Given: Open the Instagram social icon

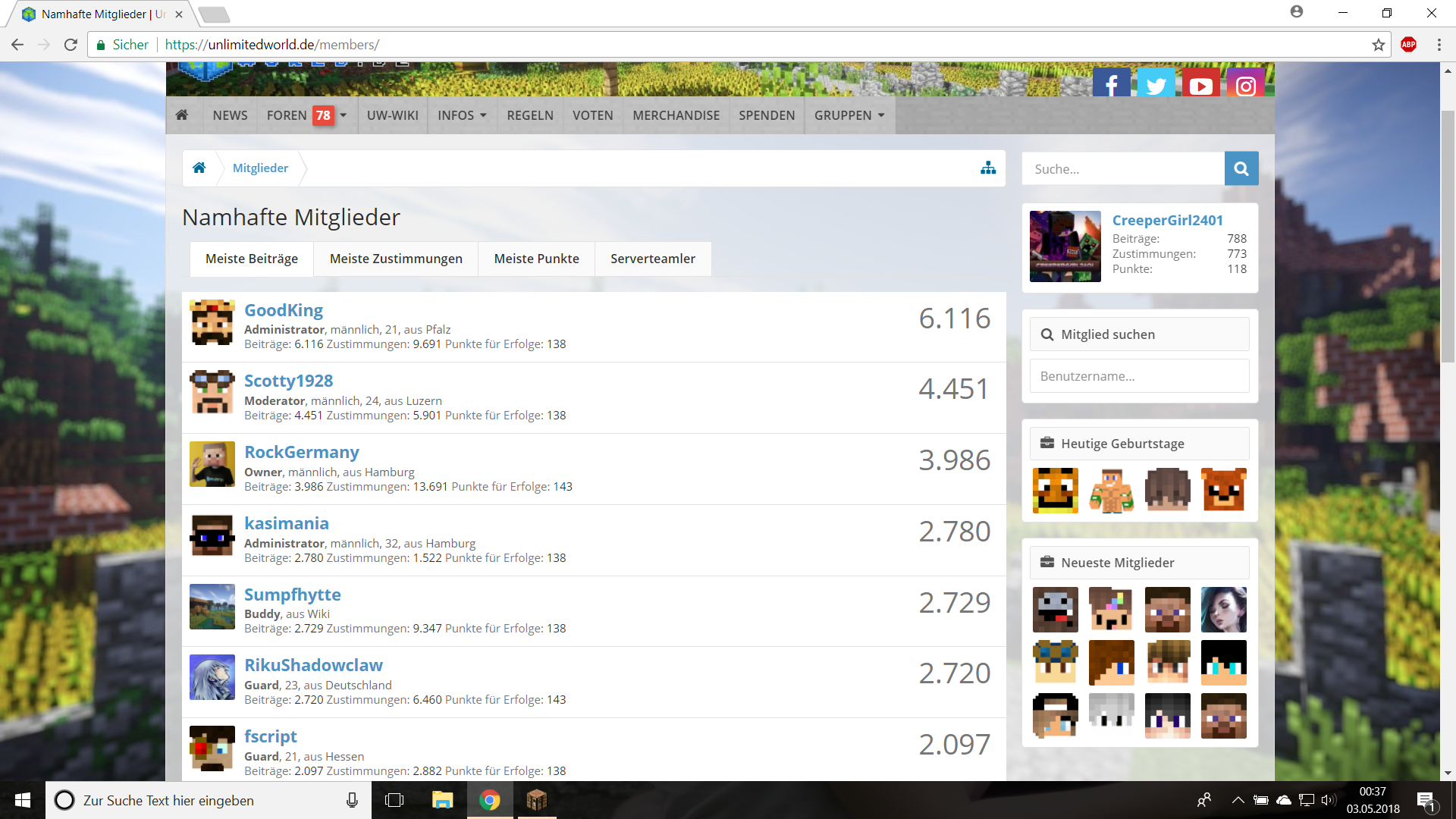Looking at the screenshot, I should click(x=1245, y=83).
